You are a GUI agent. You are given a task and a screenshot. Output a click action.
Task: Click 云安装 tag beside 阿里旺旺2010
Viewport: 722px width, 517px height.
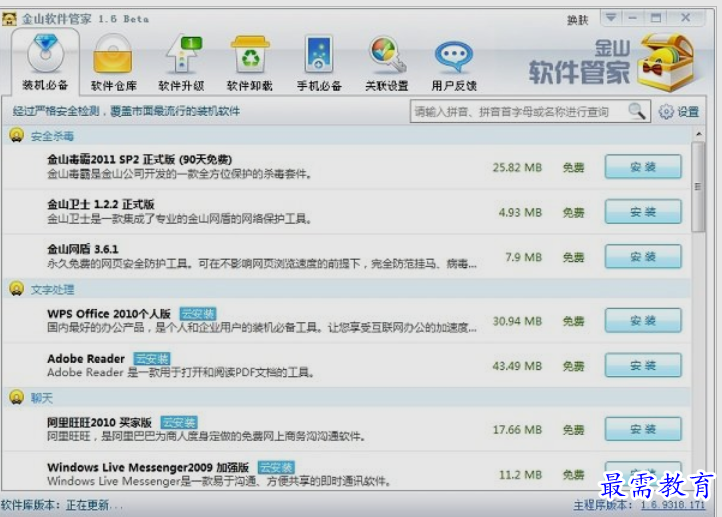pyautogui.click(x=179, y=423)
